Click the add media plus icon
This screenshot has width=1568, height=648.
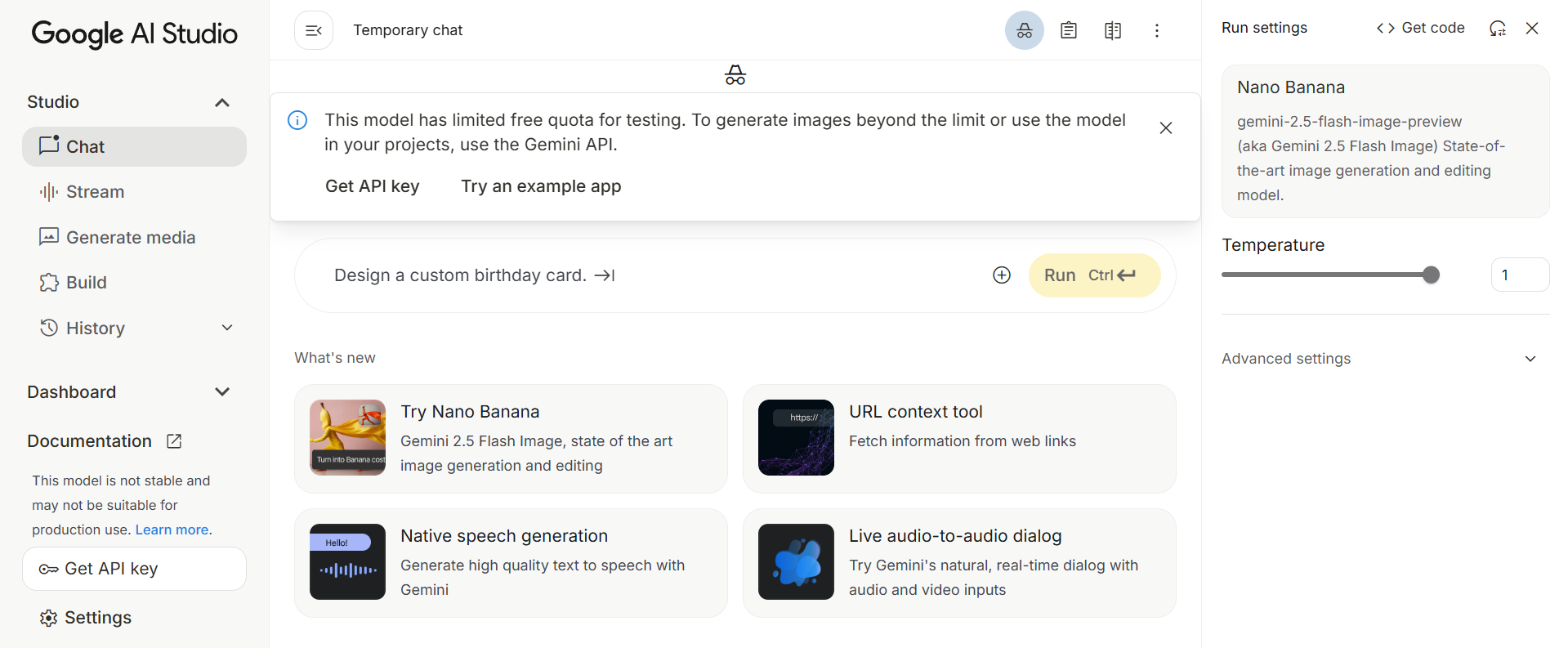(x=1002, y=275)
